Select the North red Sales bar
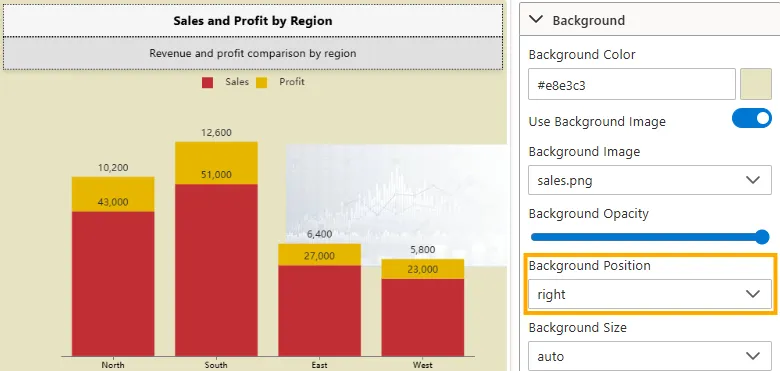 click(x=113, y=284)
